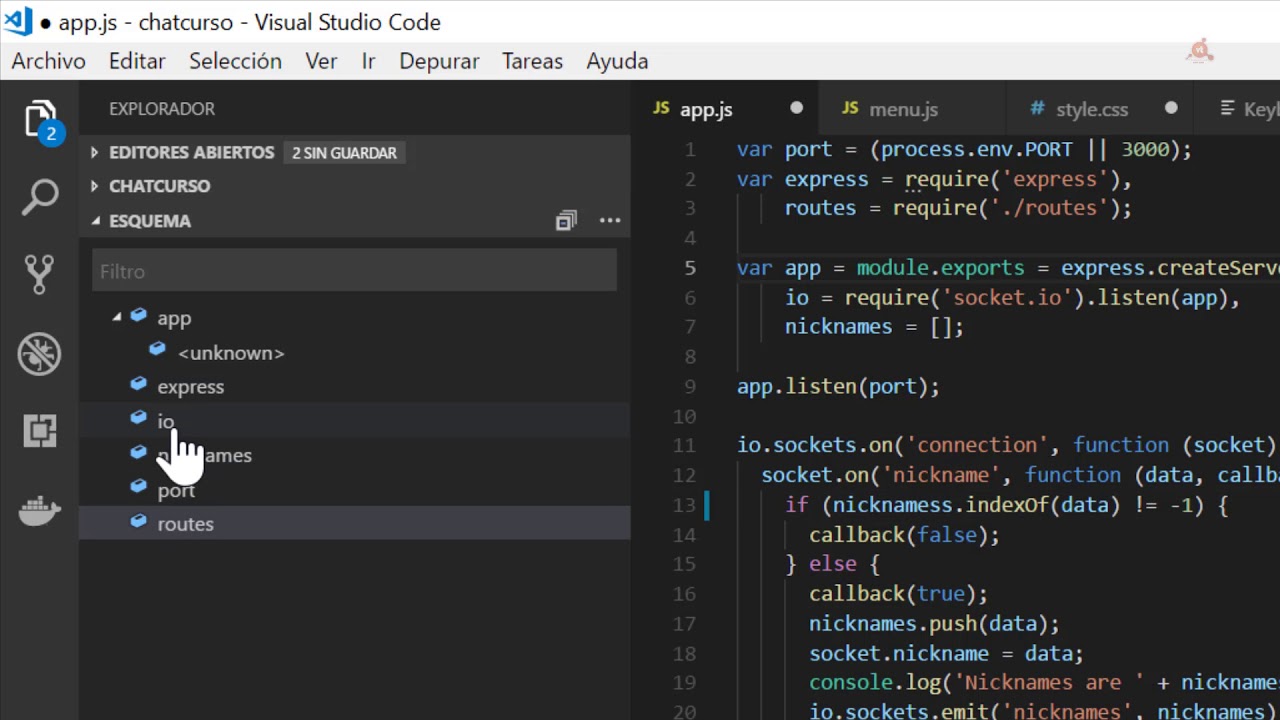Click 'socket.nickname = data;' on line 18
Viewport: 1280px width, 720px height.
(x=946, y=653)
